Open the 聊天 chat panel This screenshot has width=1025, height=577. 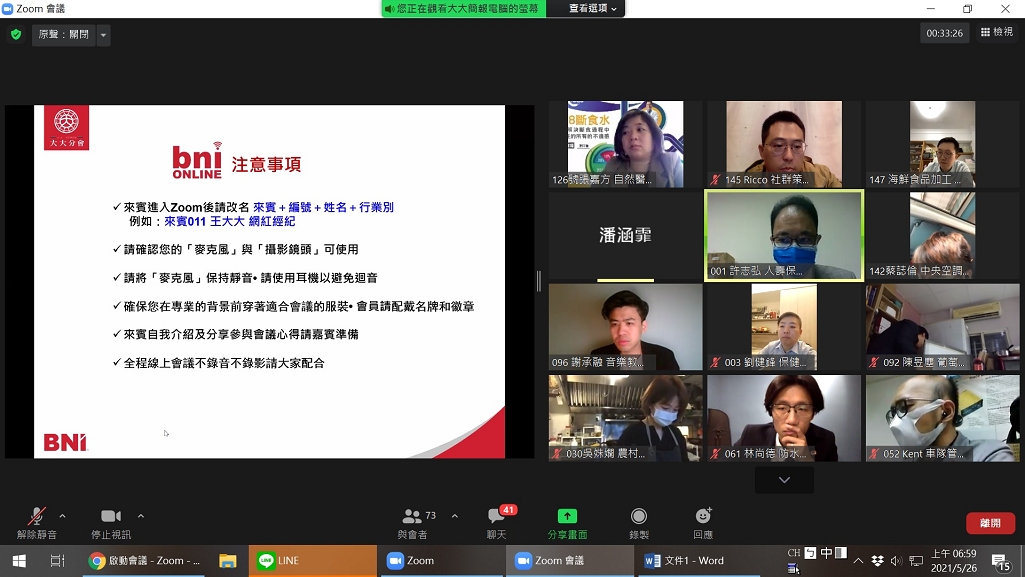point(497,523)
